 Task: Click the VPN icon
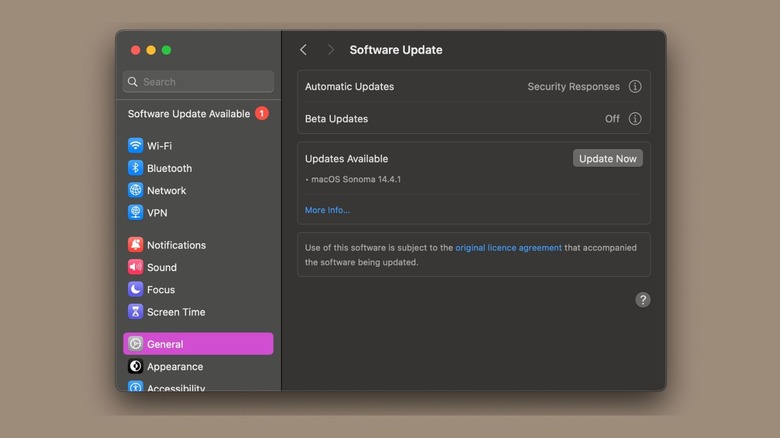135,213
